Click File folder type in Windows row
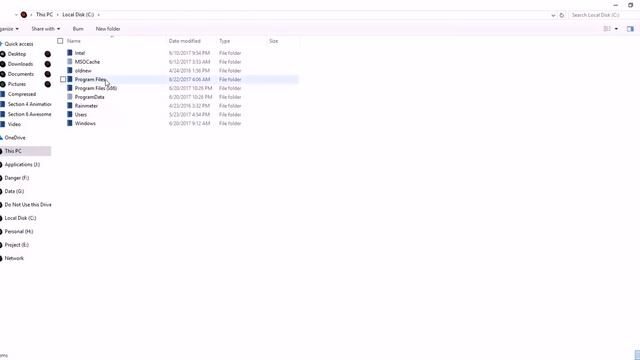 (x=230, y=123)
